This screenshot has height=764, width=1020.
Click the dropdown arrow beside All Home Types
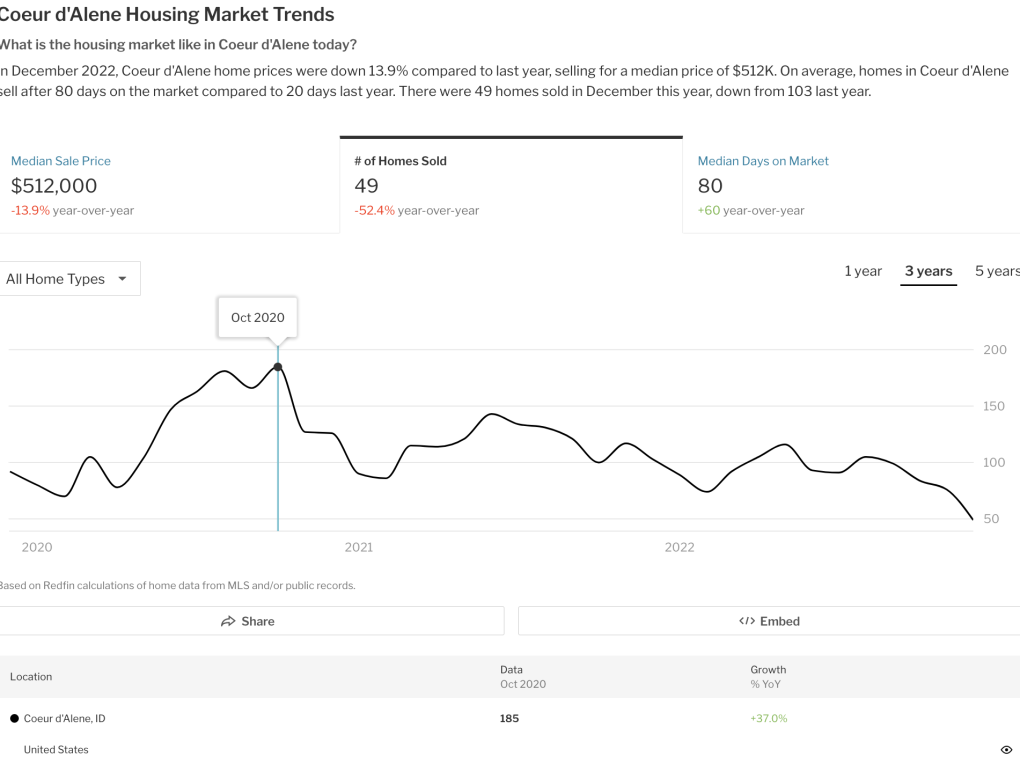pos(122,279)
